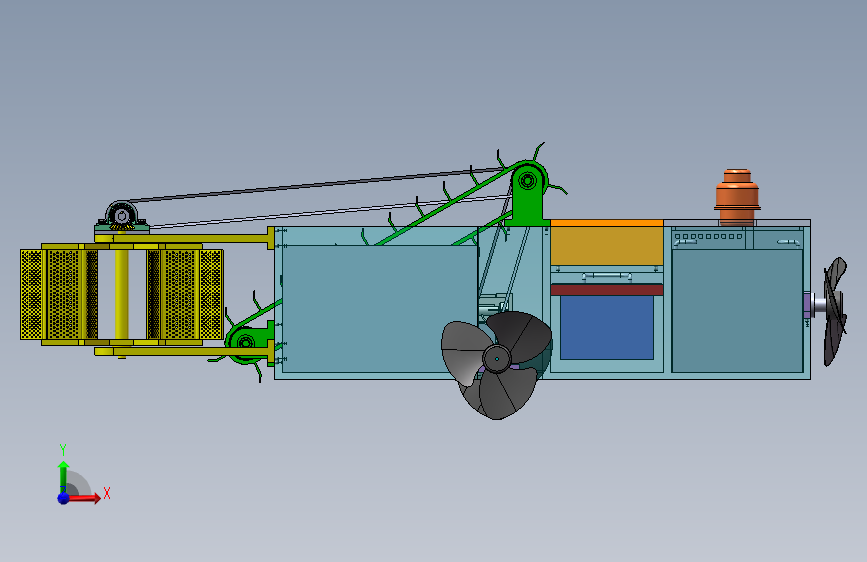Image resolution: width=867 pixels, height=562 pixels.
Task: Click the blue Z axis ball of triad
Action: point(63,498)
